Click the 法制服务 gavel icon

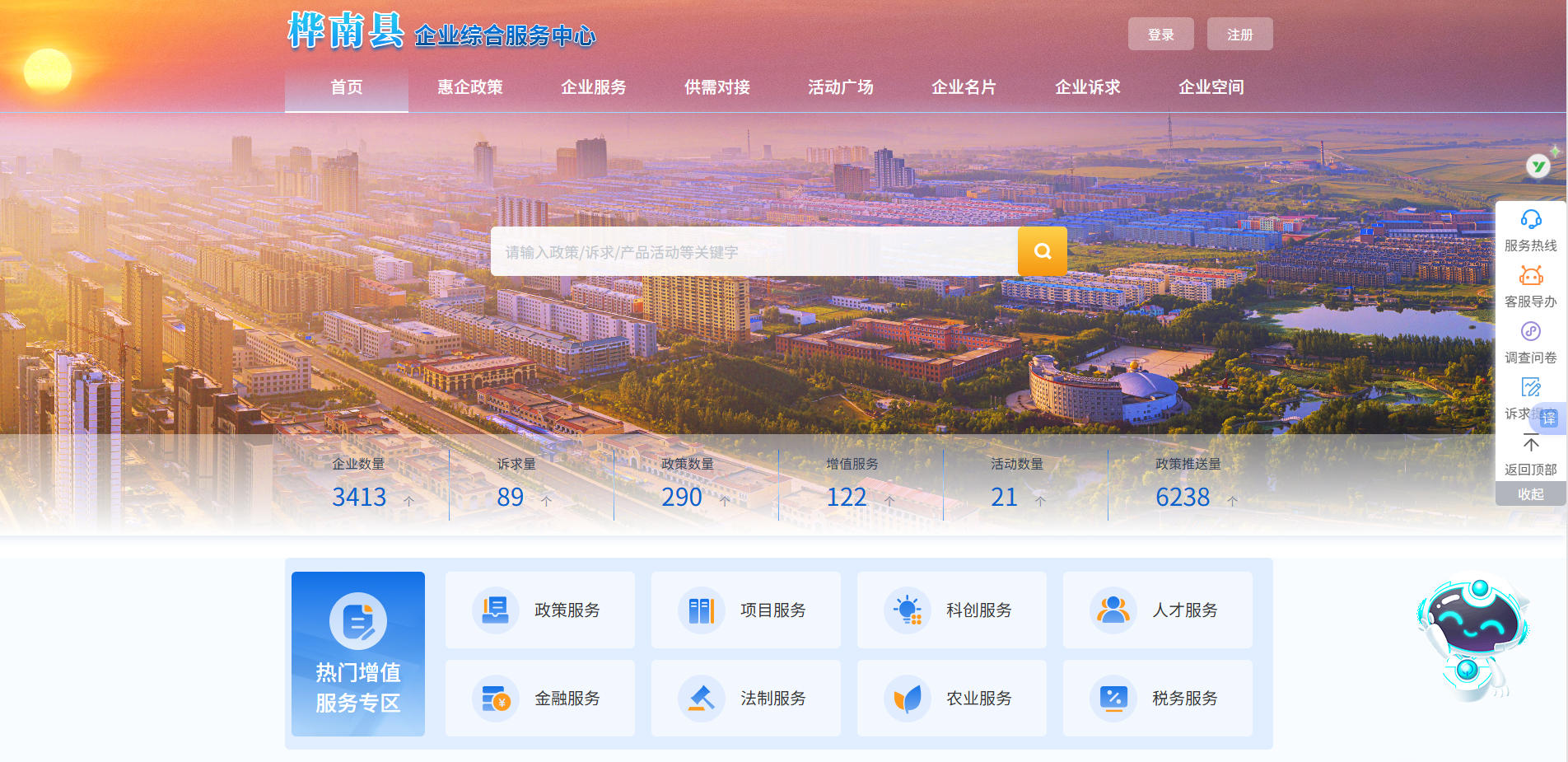701,699
